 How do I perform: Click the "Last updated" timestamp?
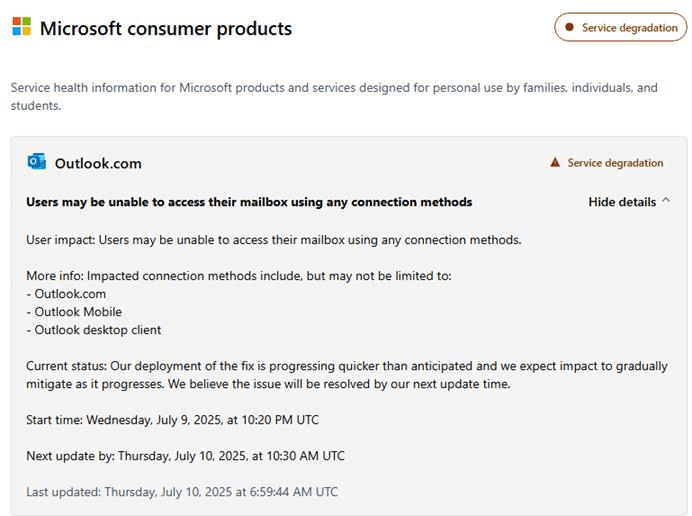pyautogui.click(x=182, y=492)
